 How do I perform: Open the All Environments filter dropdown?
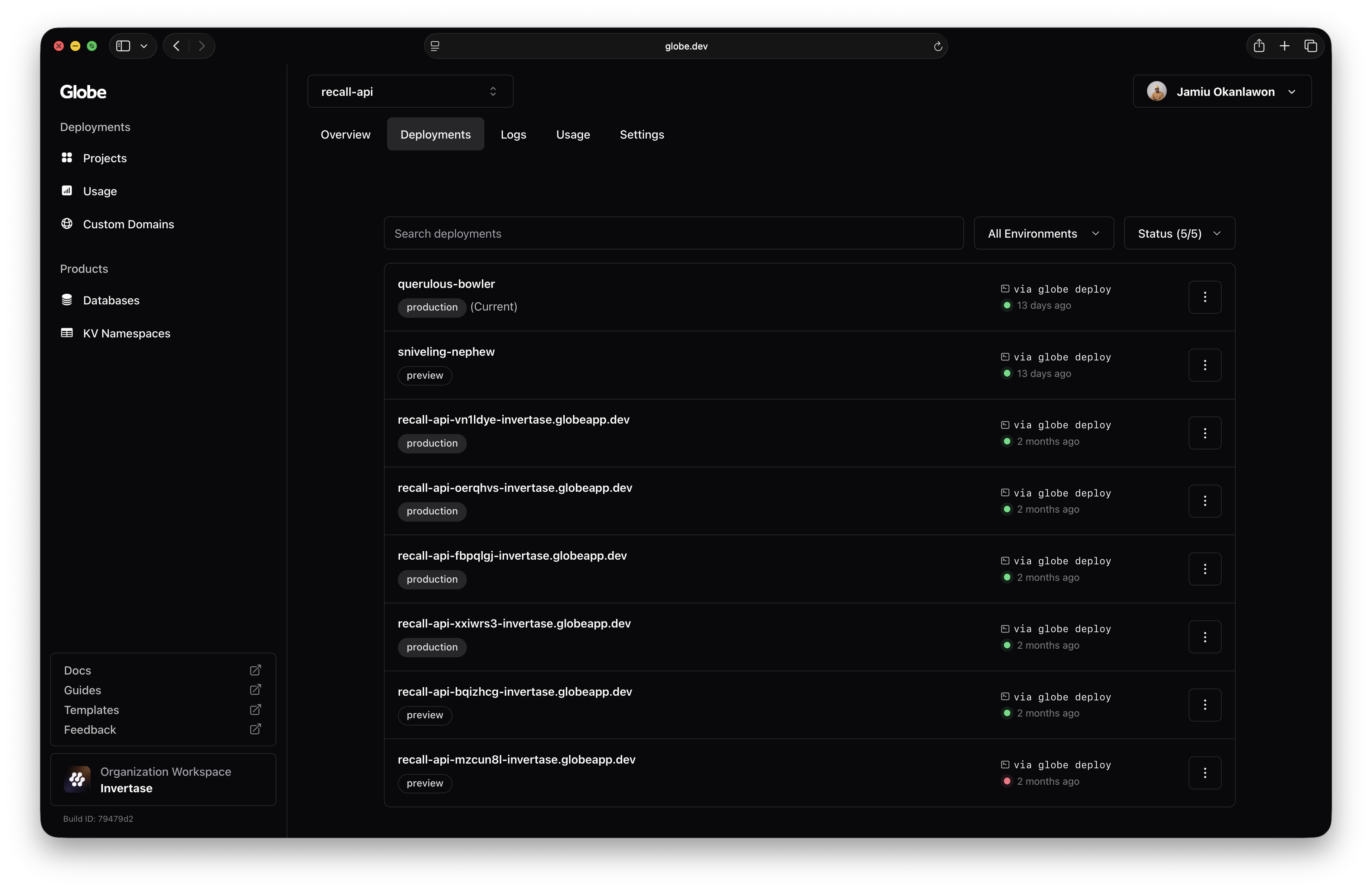click(1043, 234)
